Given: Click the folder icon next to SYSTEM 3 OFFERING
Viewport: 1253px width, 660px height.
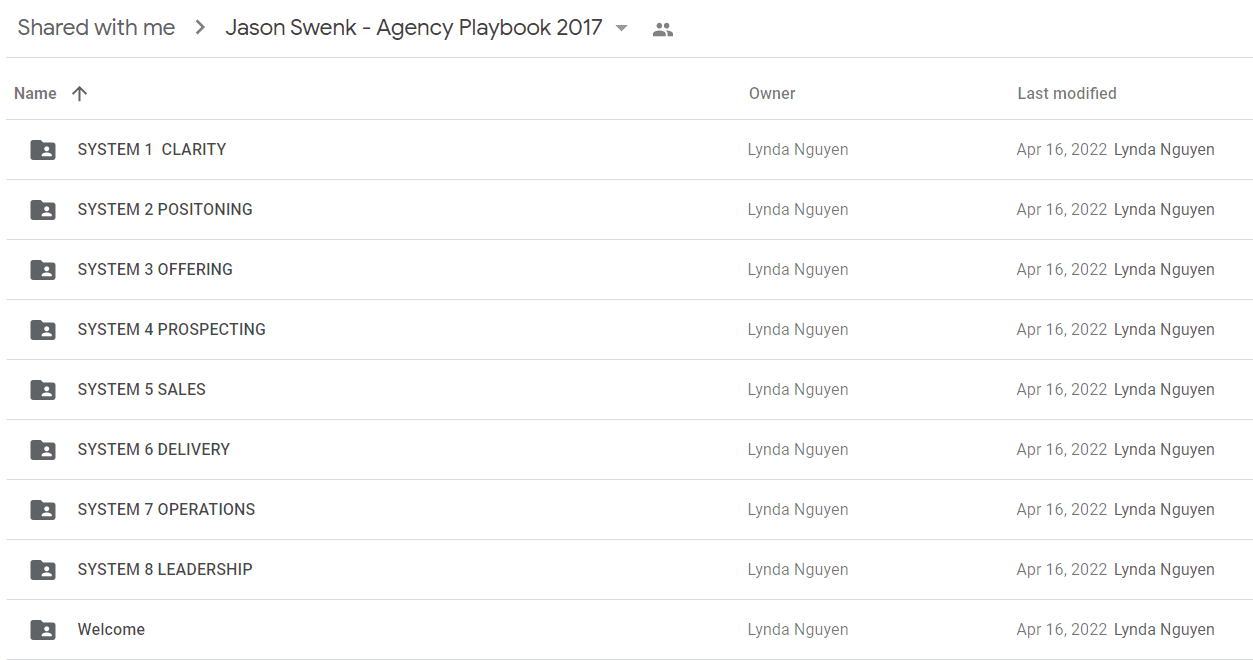Looking at the screenshot, I should click(43, 270).
